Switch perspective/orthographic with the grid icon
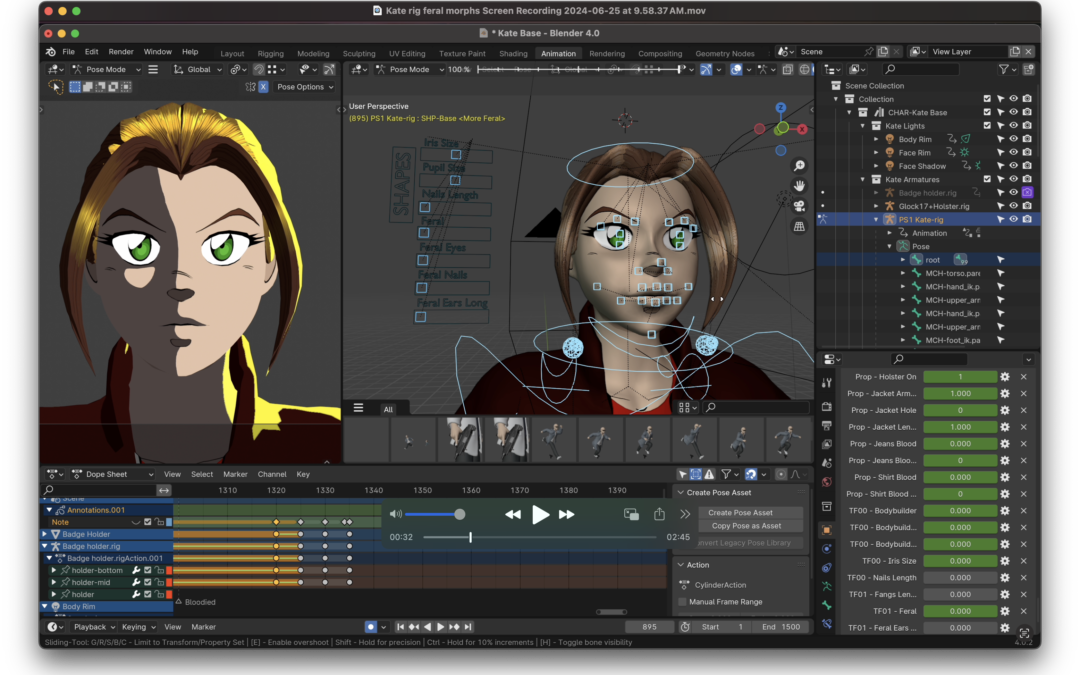The width and height of the screenshot is (1080, 675). [x=799, y=226]
